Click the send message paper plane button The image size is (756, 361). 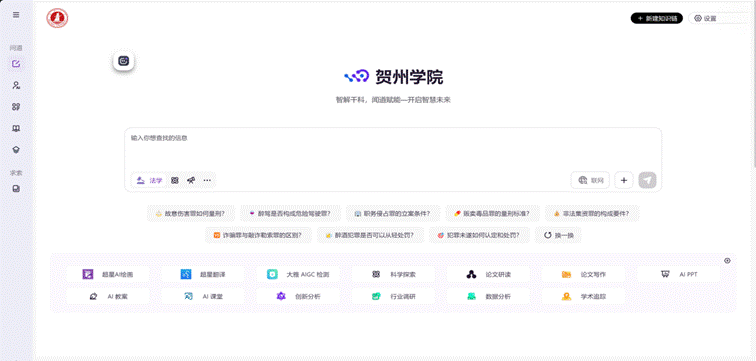pos(648,180)
